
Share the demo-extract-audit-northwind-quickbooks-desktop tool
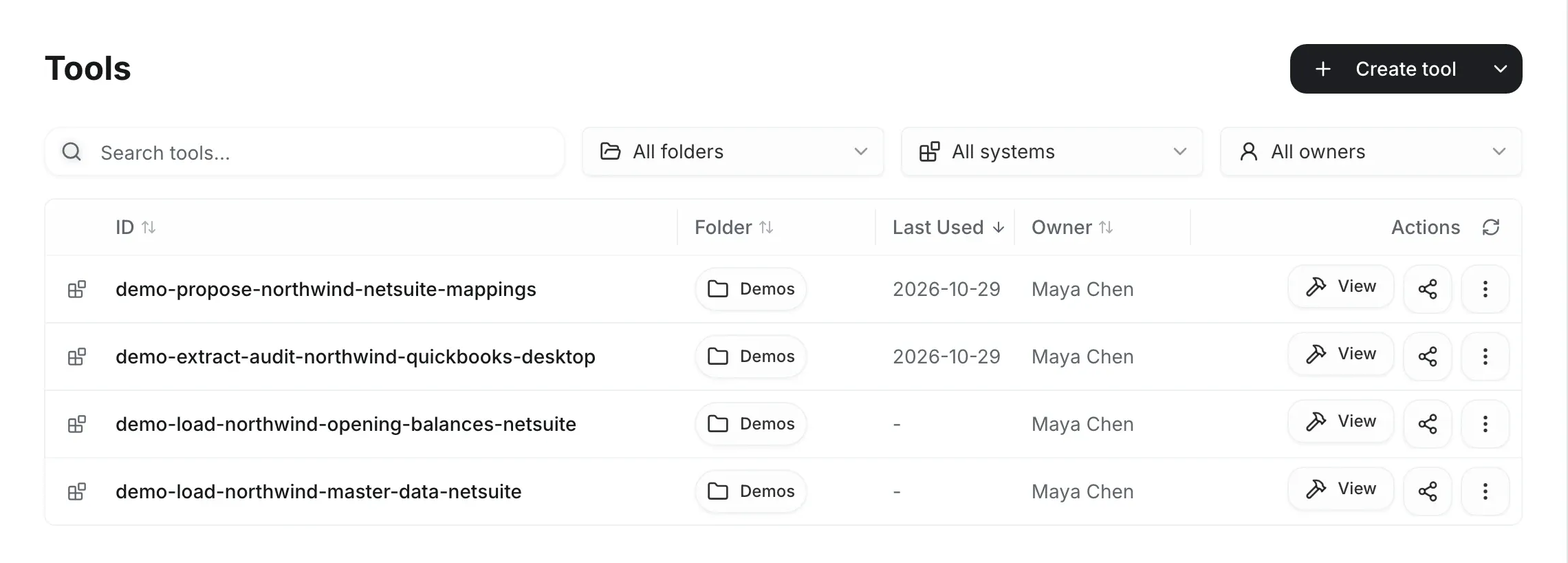click(1427, 357)
